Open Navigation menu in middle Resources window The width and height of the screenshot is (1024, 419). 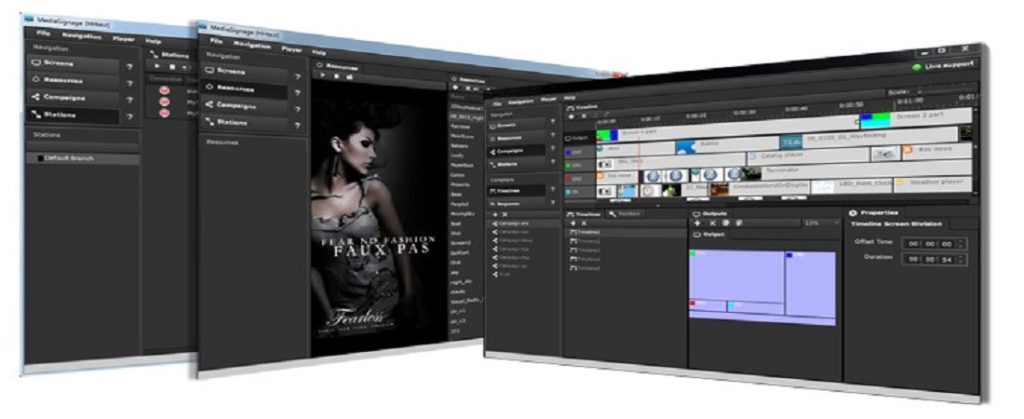[252, 46]
